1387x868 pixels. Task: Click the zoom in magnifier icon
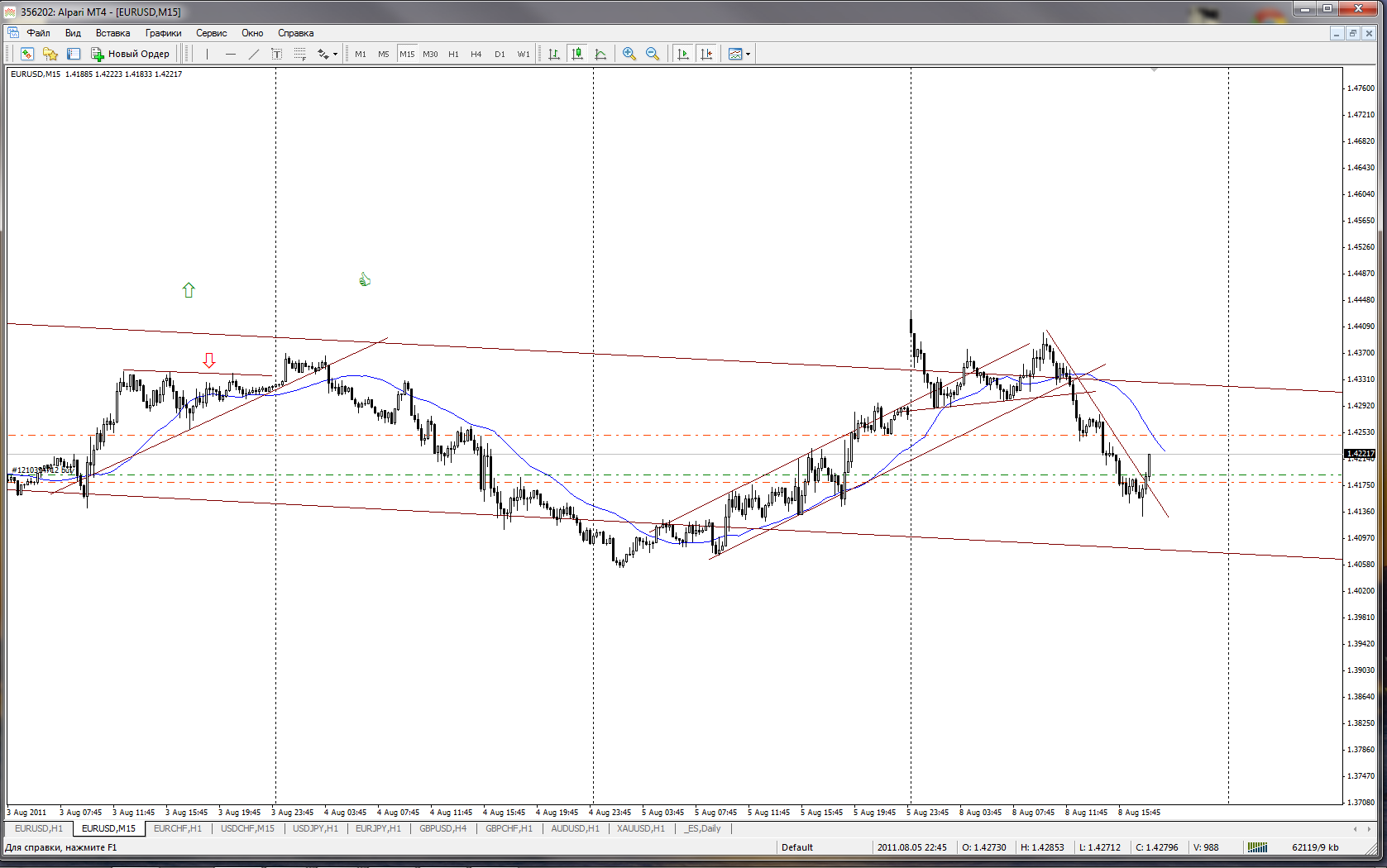tap(629, 54)
